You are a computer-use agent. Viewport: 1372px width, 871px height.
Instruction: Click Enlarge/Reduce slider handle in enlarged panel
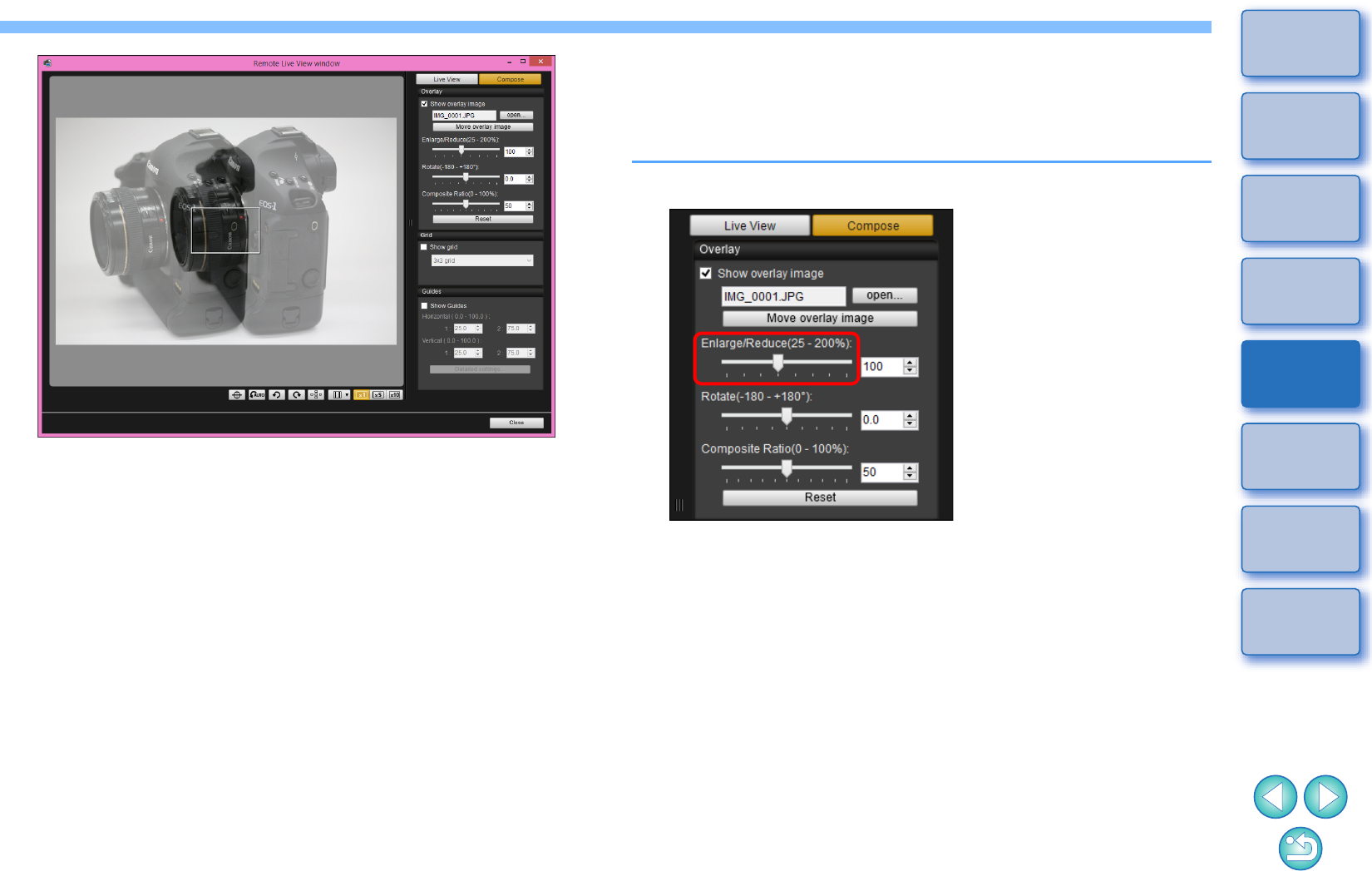click(778, 363)
